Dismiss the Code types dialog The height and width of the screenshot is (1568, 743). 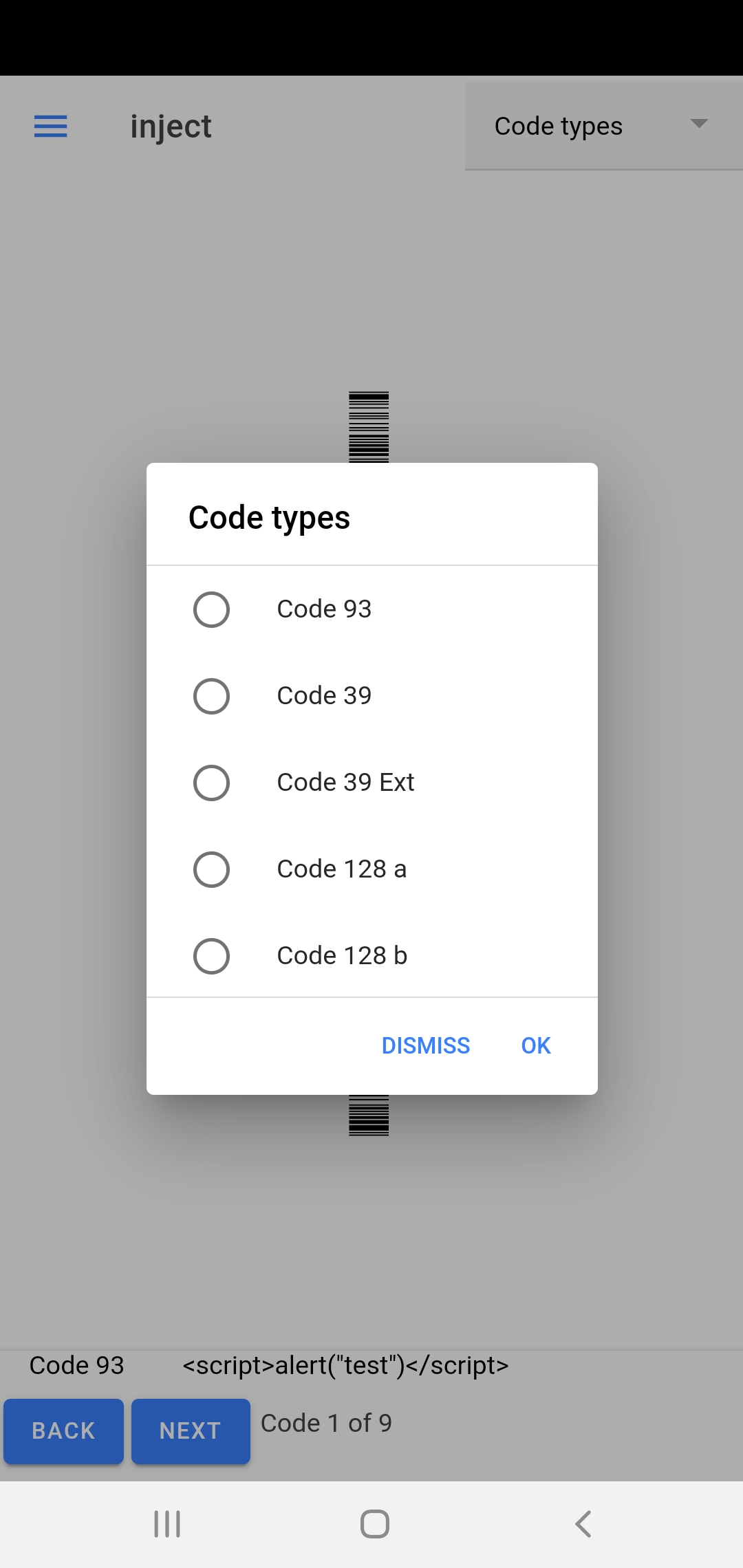tap(426, 1045)
